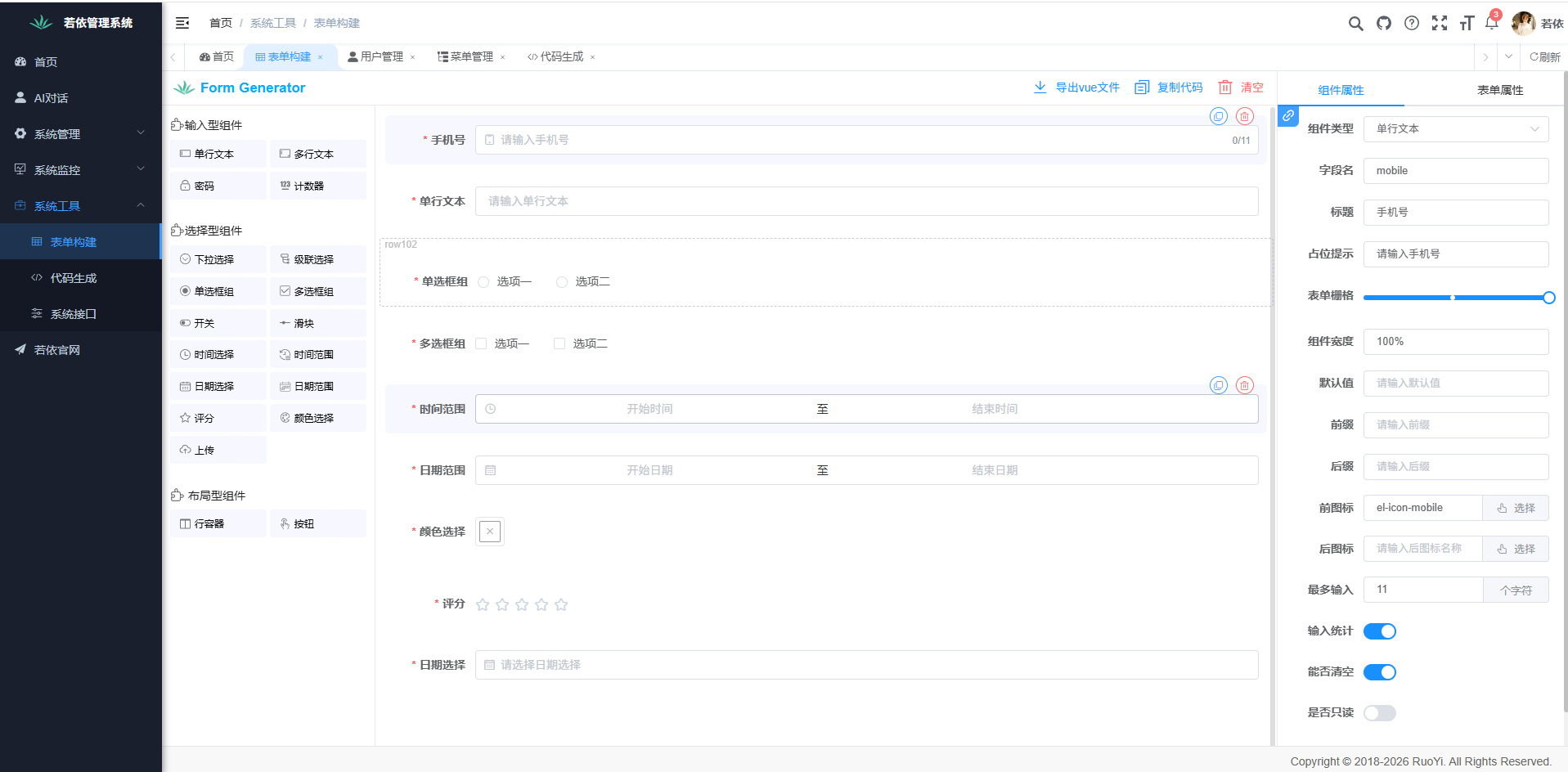Open the tabs dropdown chevron
The height and width of the screenshot is (772, 1568).
[1508, 56]
